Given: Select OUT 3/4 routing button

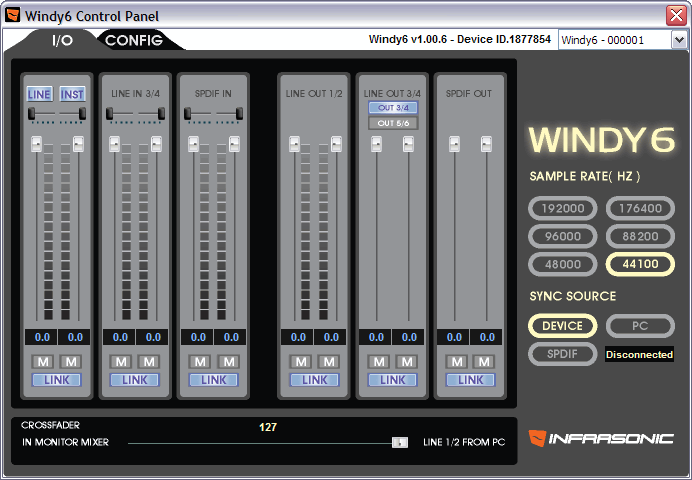Looking at the screenshot, I should pyautogui.click(x=393, y=108).
